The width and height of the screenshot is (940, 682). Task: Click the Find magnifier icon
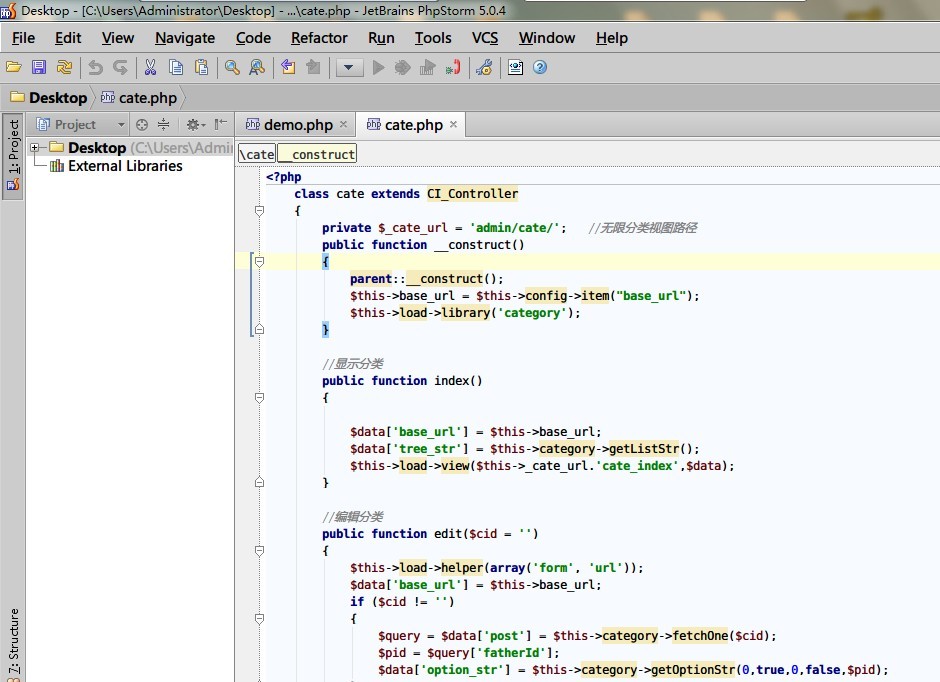232,68
